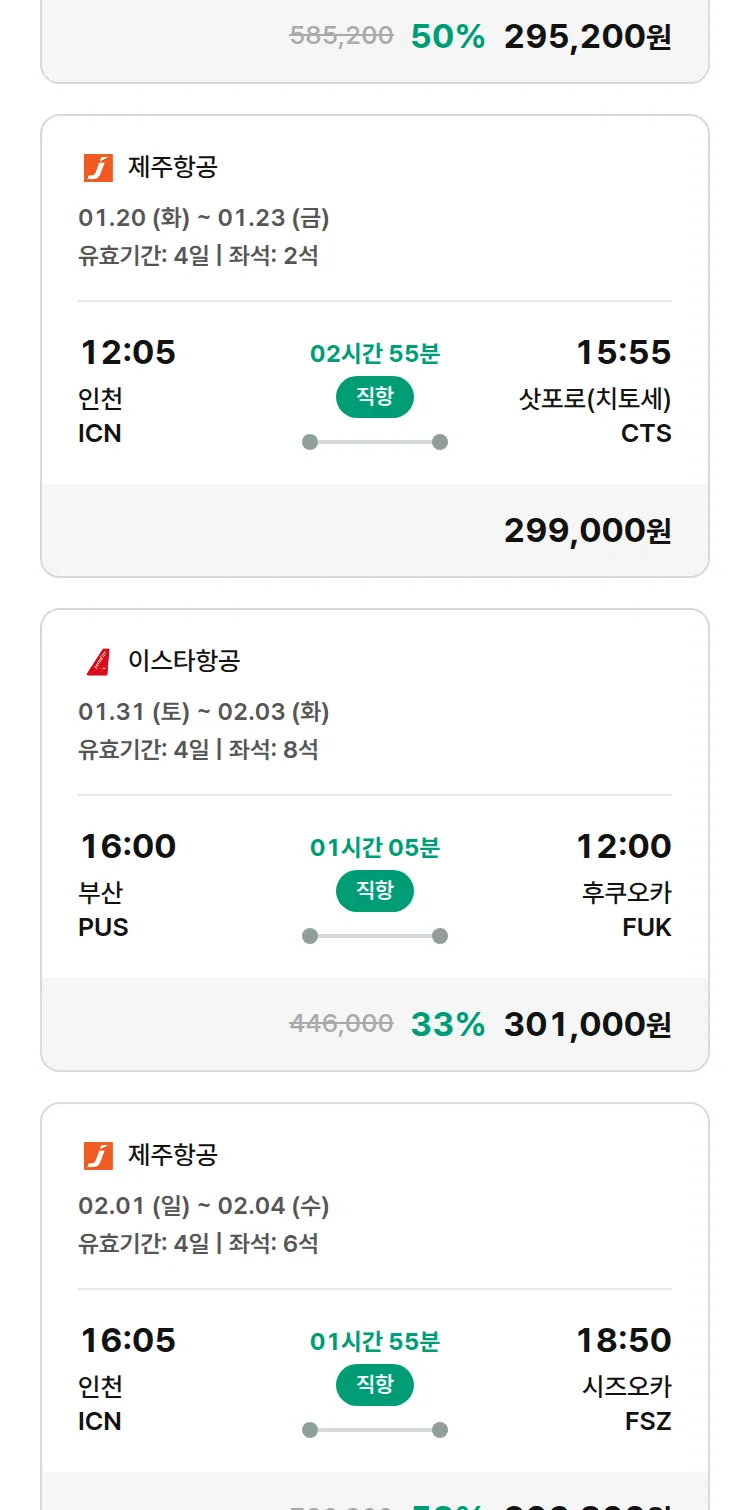
Task: Click the route line on the Sapporo flight
Action: (374, 442)
